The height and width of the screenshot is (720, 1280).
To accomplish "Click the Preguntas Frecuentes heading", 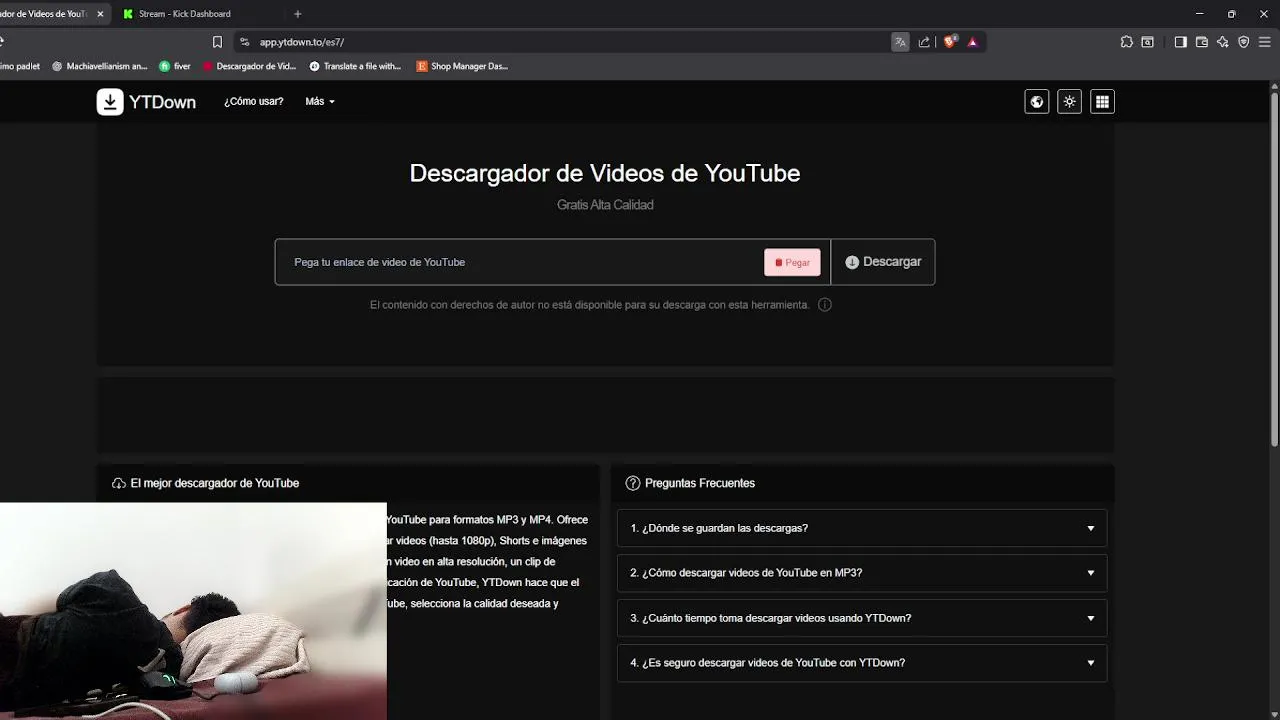I will point(700,483).
